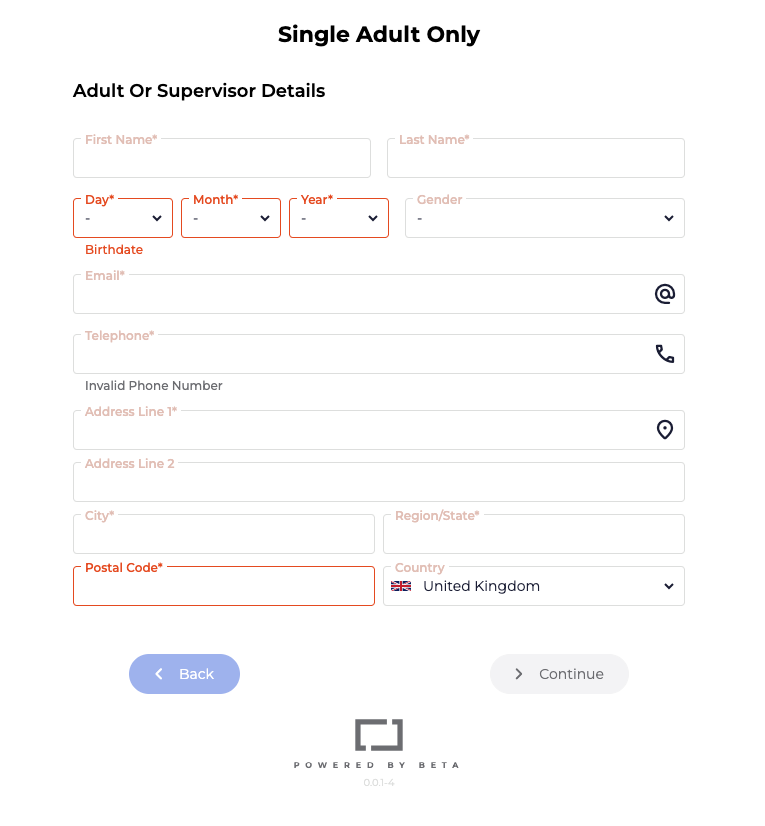
Task: Open the Gender dropdown
Action: (x=545, y=218)
